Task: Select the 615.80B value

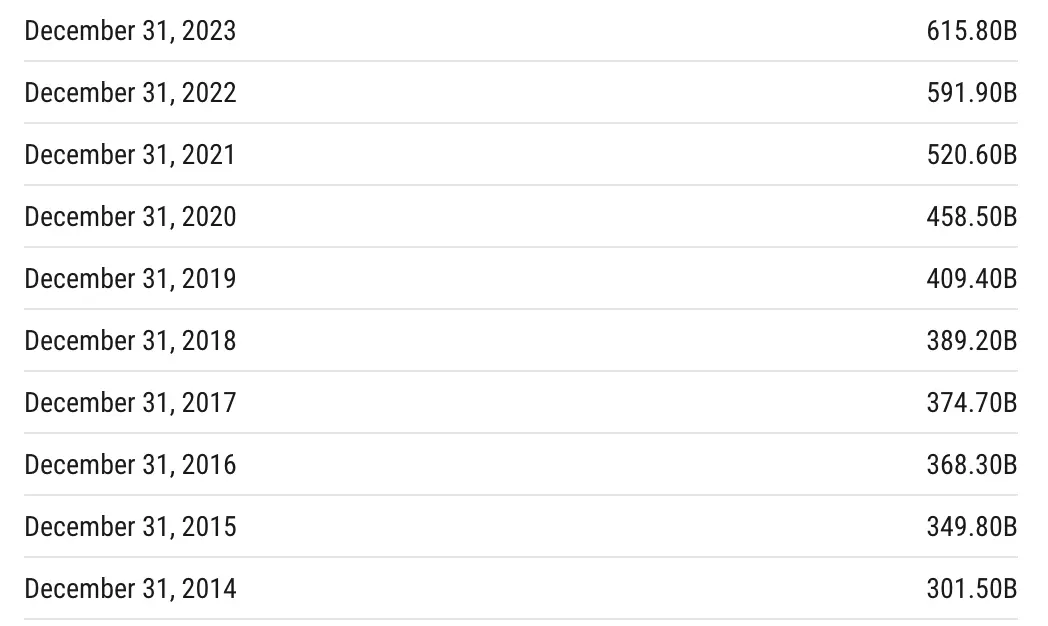Action: tap(971, 31)
